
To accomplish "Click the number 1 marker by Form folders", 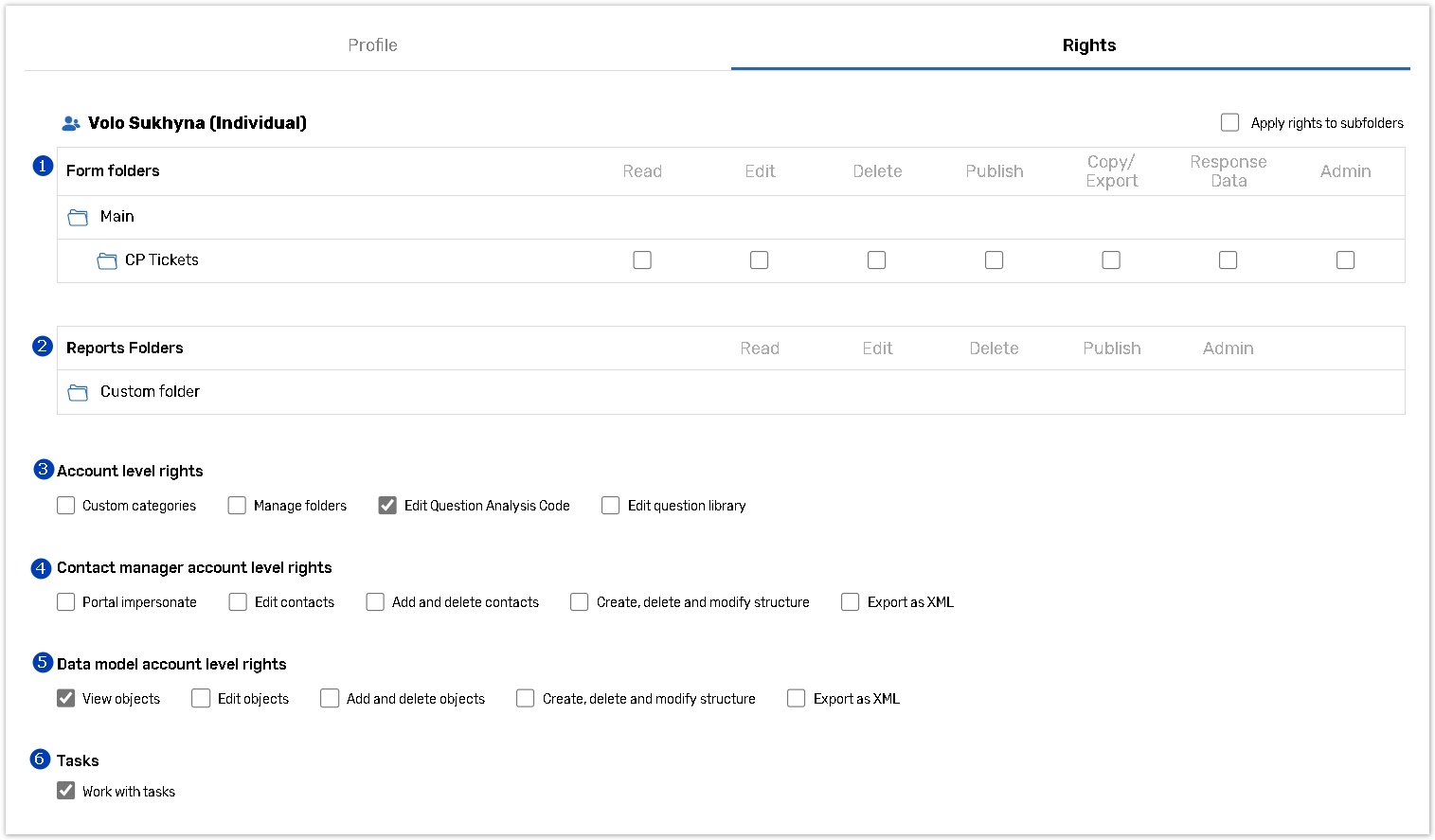I will click(43, 166).
